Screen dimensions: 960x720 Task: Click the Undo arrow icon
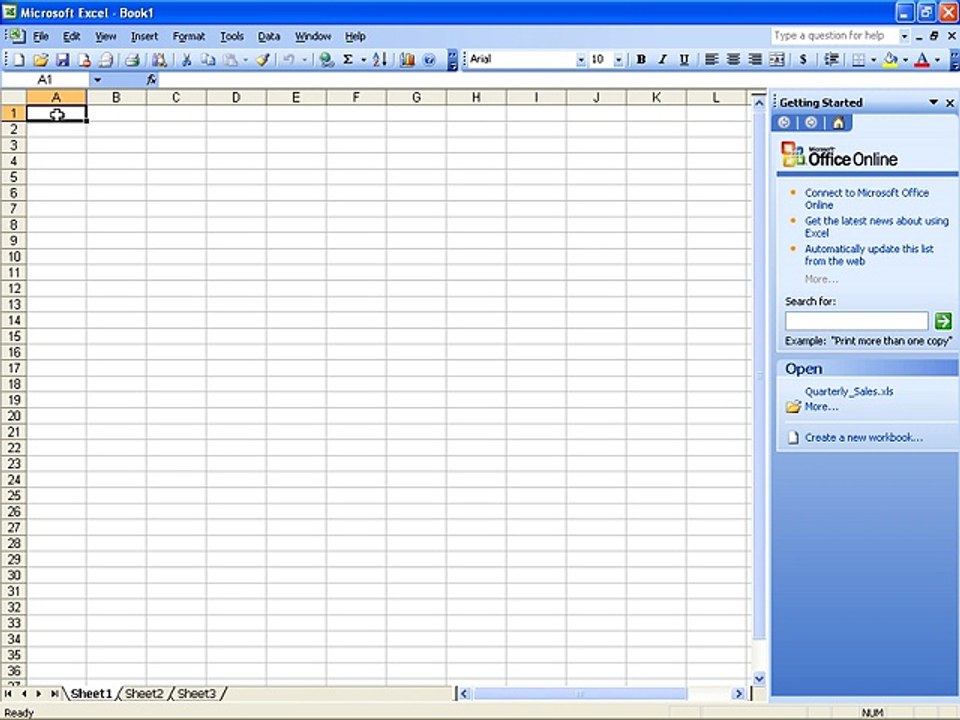288,59
